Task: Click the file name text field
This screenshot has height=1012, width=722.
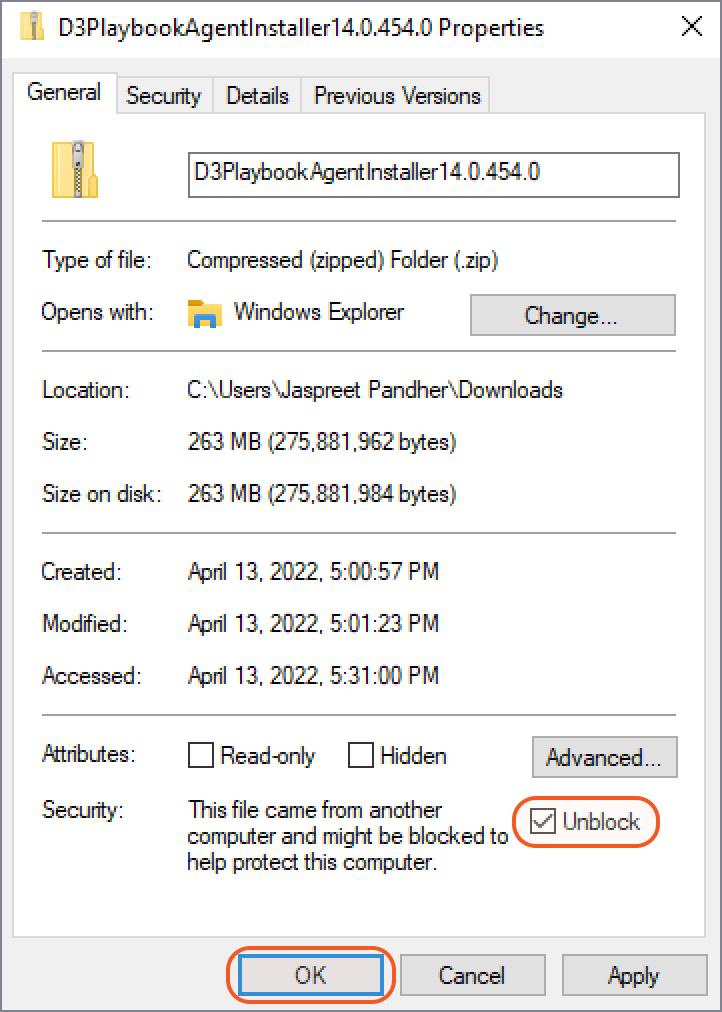Action: point(433,173)
